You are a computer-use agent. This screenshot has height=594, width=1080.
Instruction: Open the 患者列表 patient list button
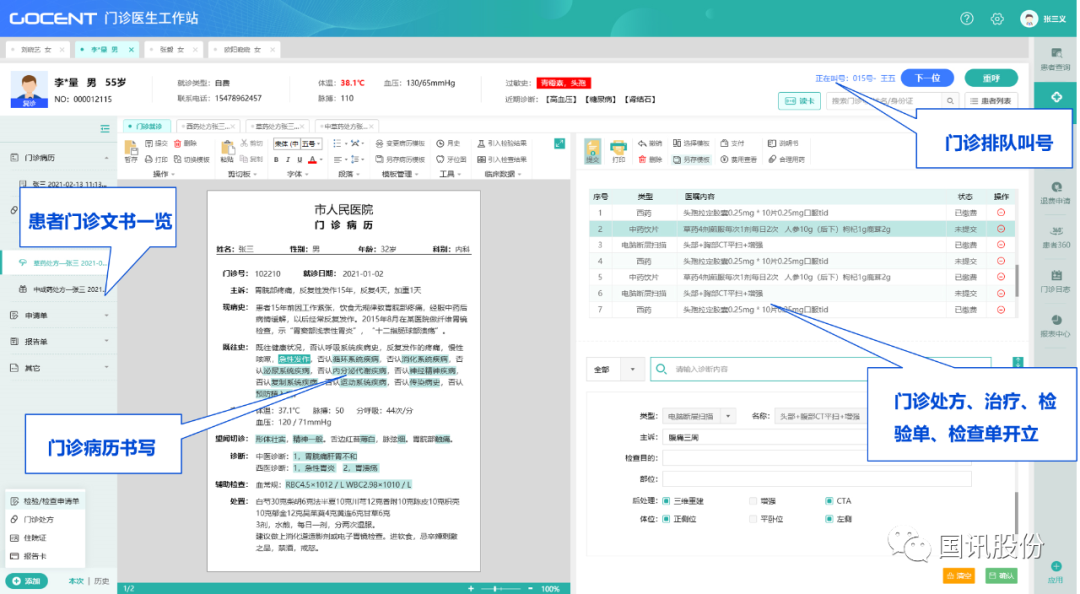[x=990, y=101]
